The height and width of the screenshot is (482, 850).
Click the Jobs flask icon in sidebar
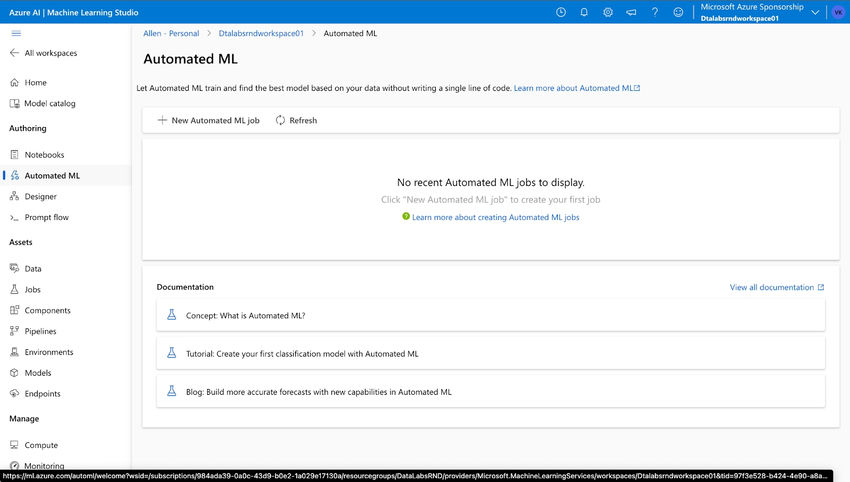(14, 290)
